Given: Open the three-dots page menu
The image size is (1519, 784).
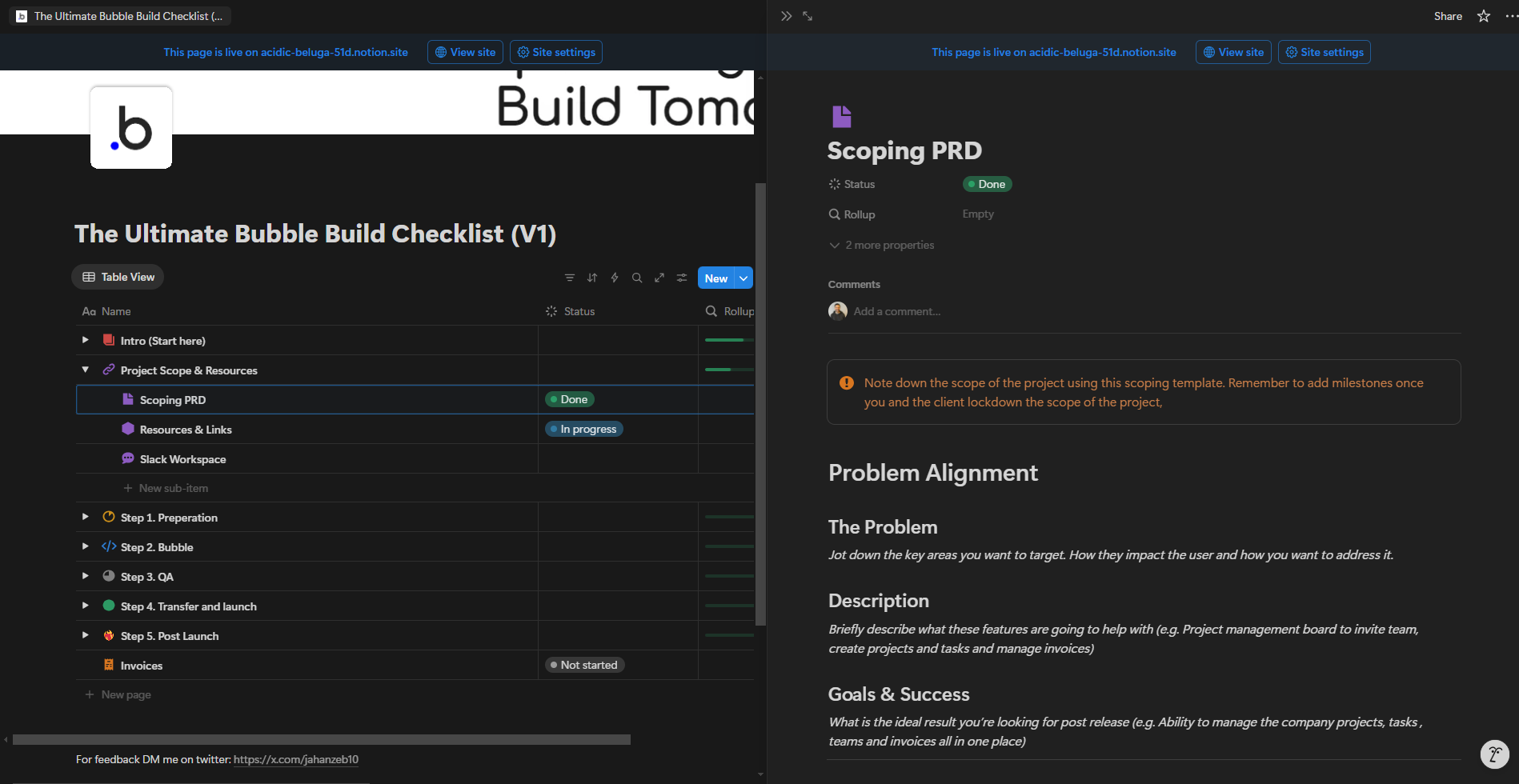Looking at the screenshot, I should click(x=1510, y=16).
